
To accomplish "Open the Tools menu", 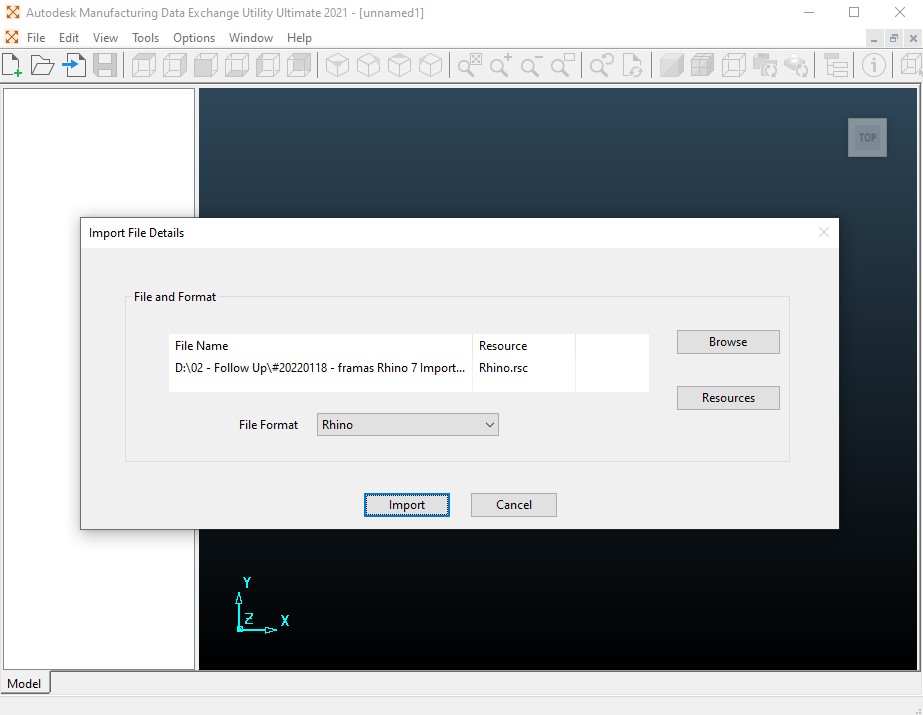I will coord(145,38).
